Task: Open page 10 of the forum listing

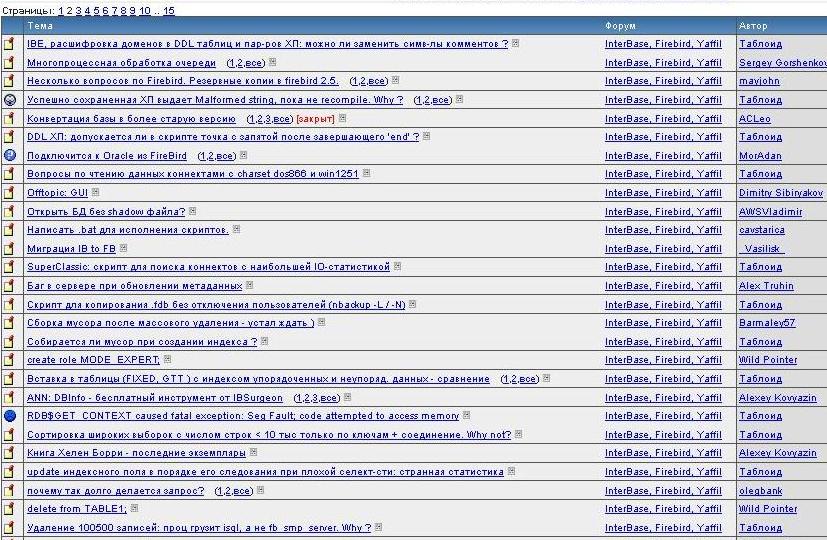Action: [x=145, y=10]
